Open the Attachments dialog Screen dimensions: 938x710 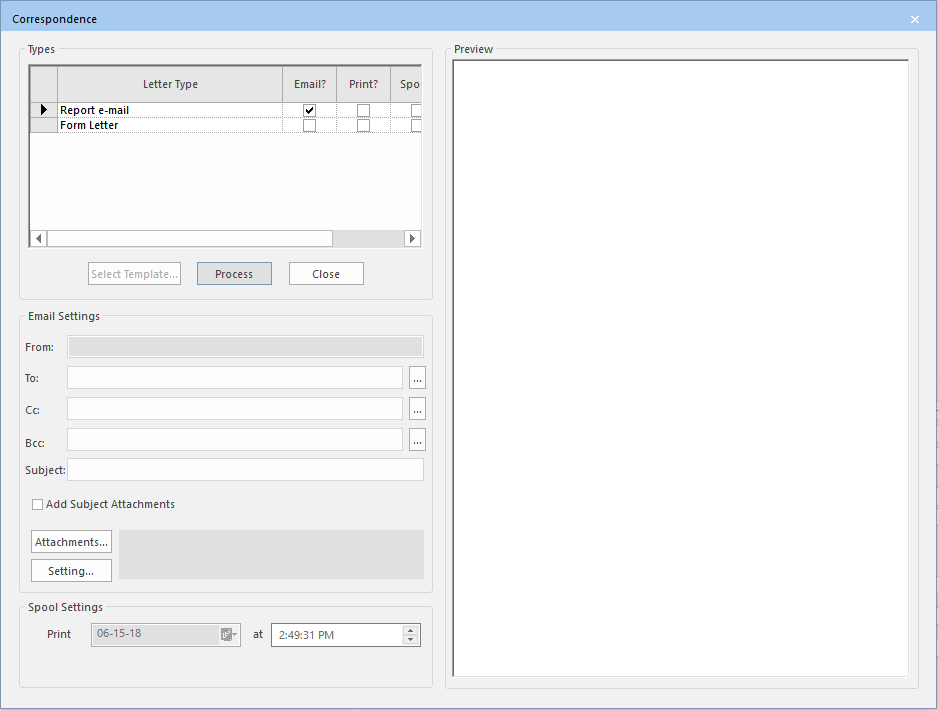coord(70,541)
